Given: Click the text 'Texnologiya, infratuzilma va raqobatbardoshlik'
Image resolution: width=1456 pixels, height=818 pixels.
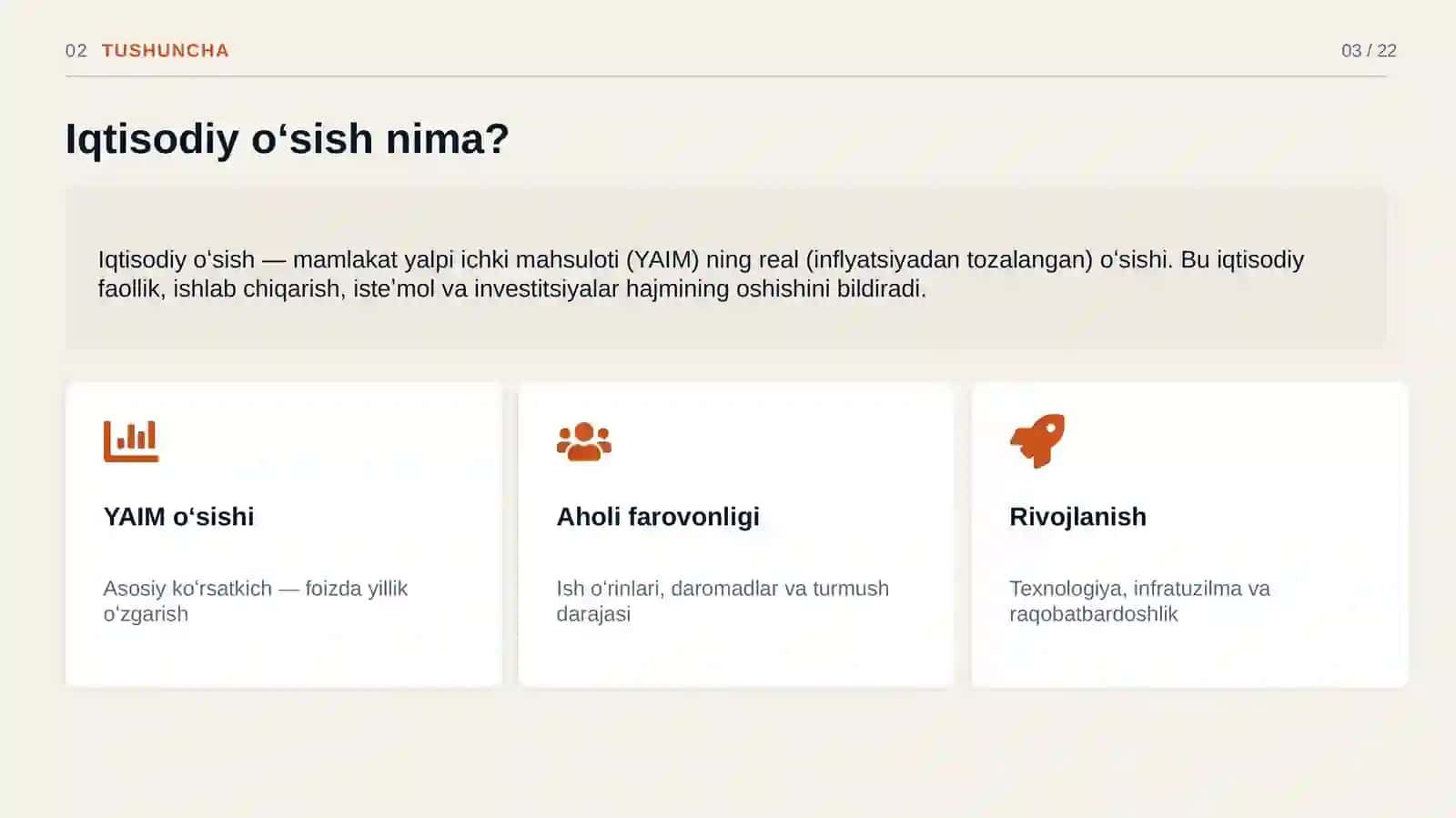Looking at the screenshot, I should (1139, 601).
